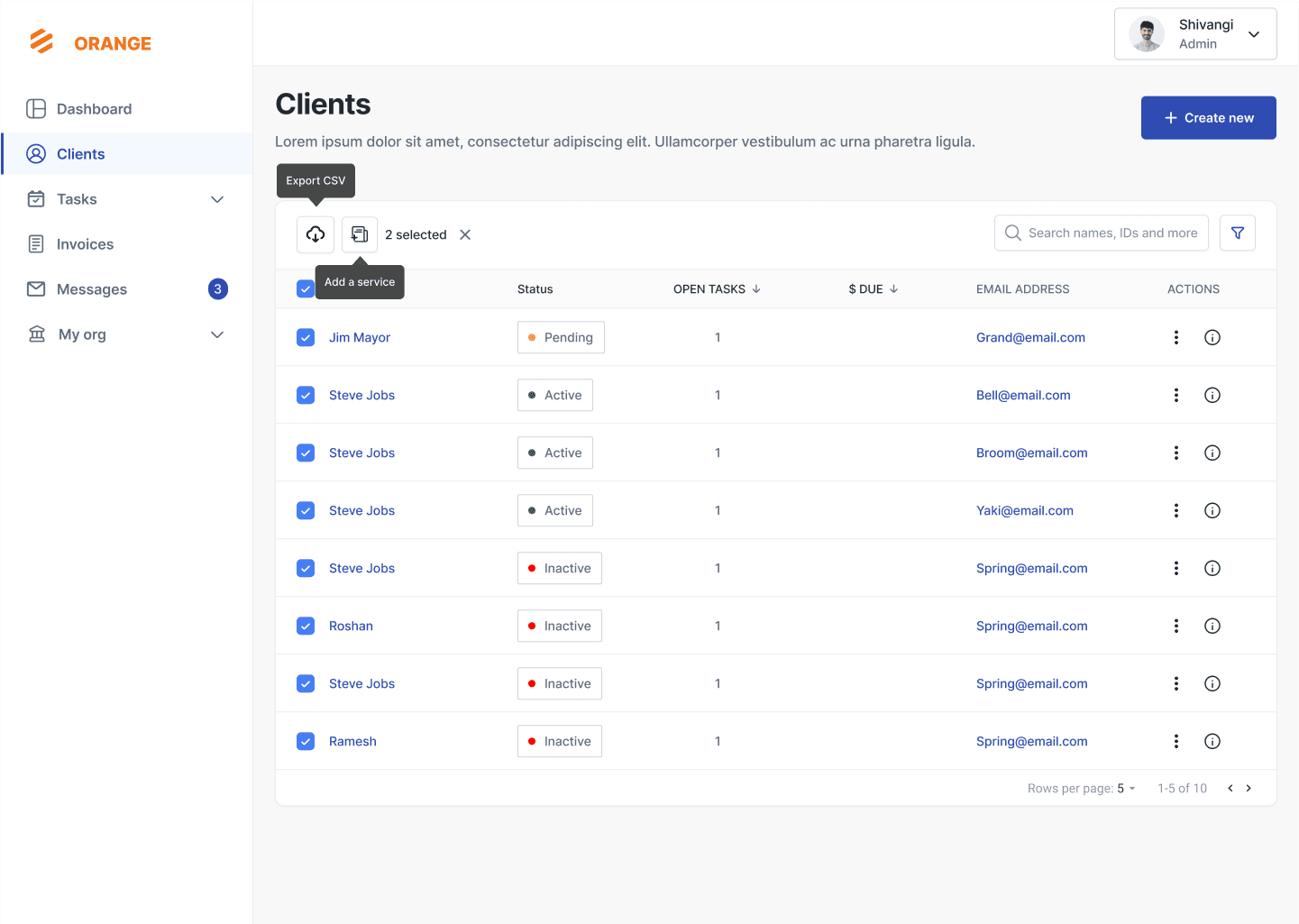Click the Create new button
1299x924 pixels.
click(x=1208, y=118)
